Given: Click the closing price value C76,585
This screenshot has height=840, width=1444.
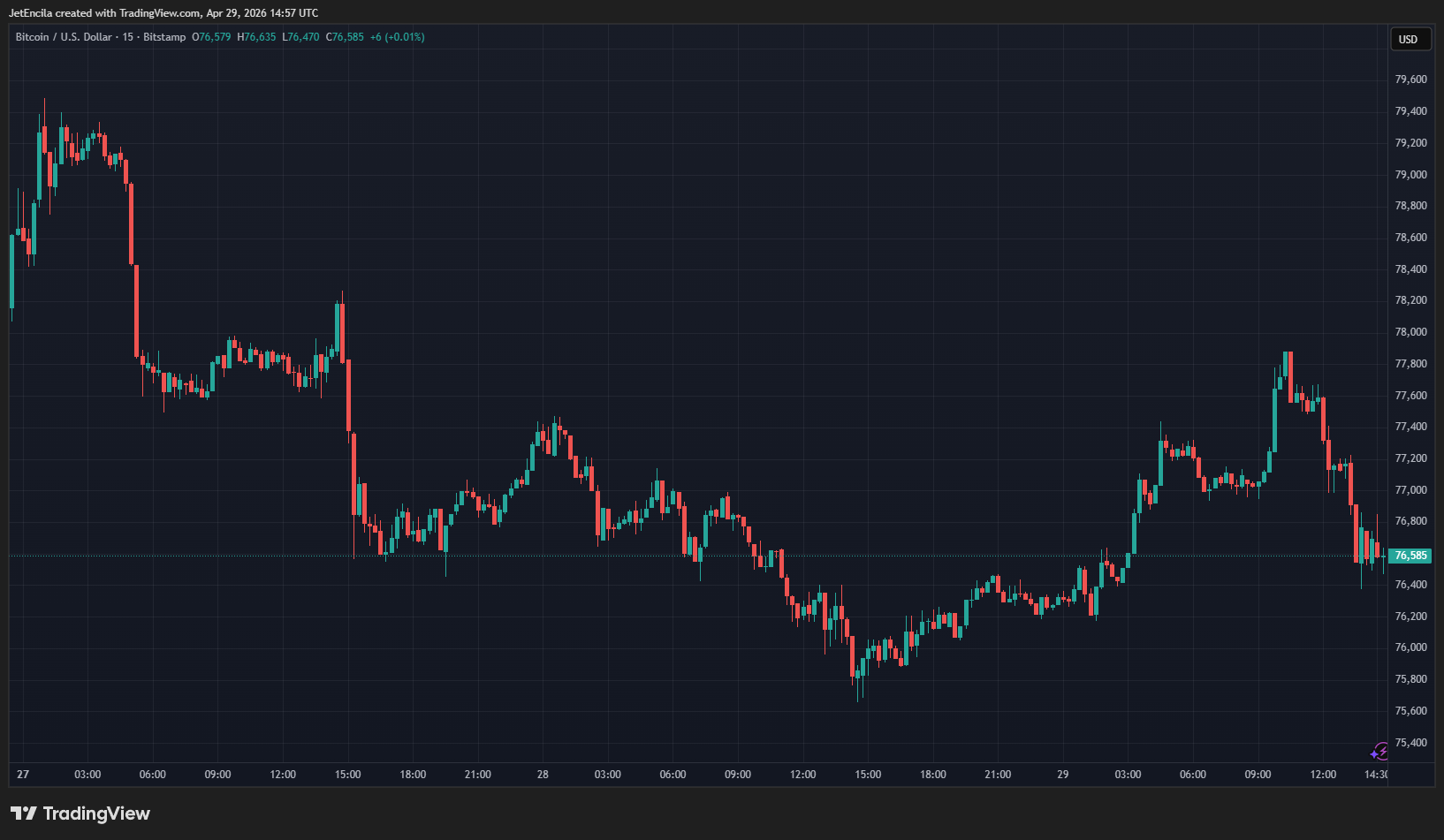Looking at the screenshot, I should tap(345, 37).
